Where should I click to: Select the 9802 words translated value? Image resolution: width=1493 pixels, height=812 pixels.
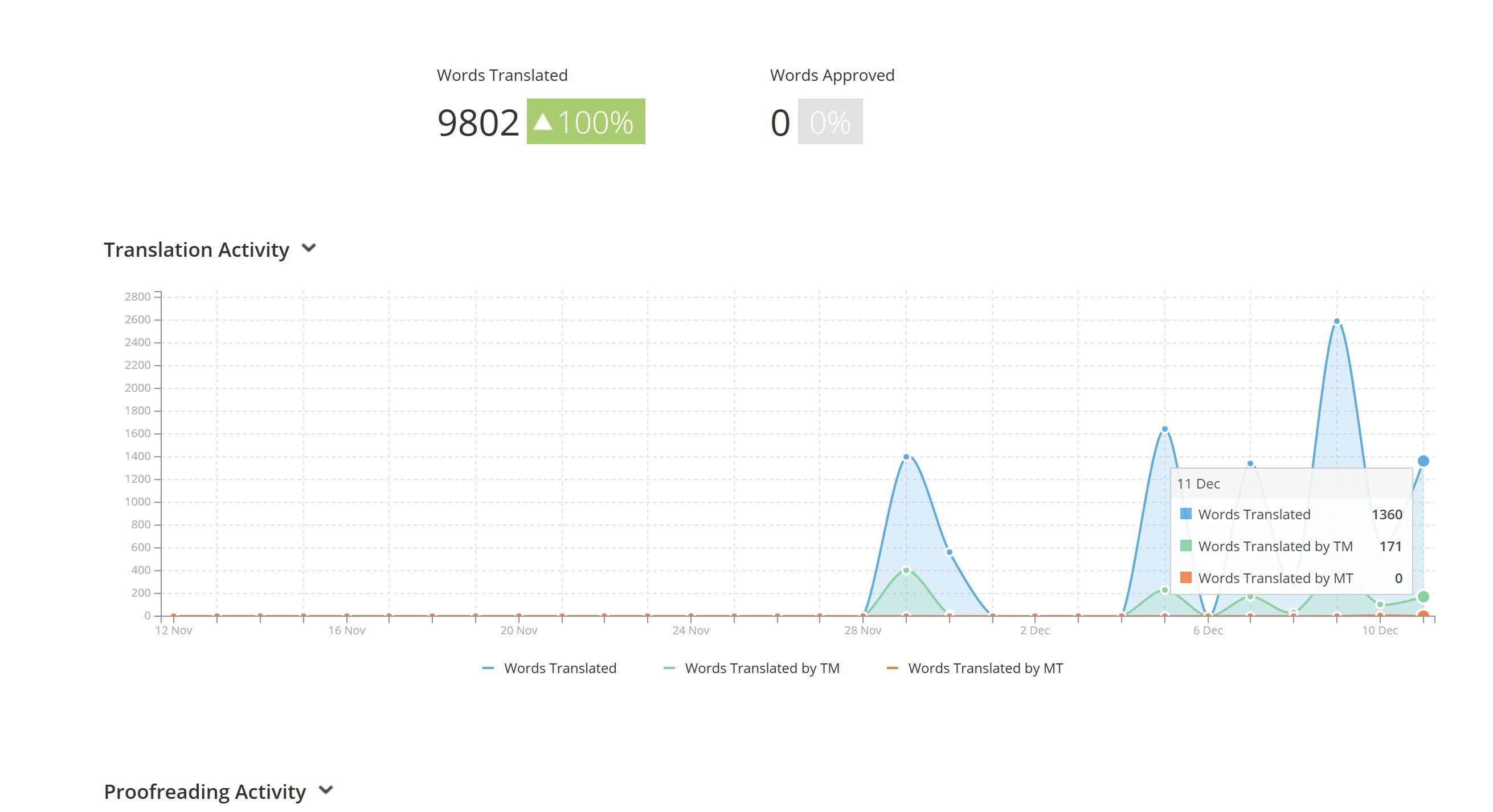(x=478, y=123)
